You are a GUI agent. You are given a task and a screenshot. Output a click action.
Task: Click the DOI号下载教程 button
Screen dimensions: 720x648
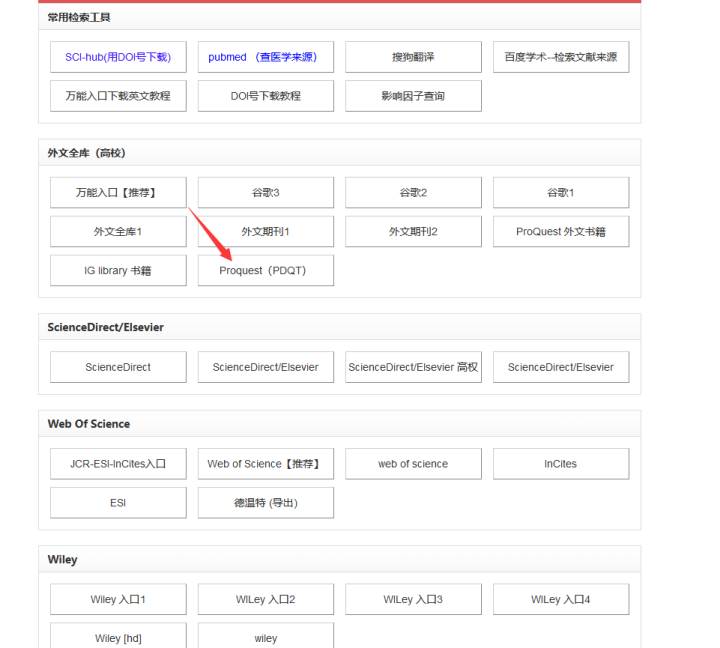pos(265,96)
